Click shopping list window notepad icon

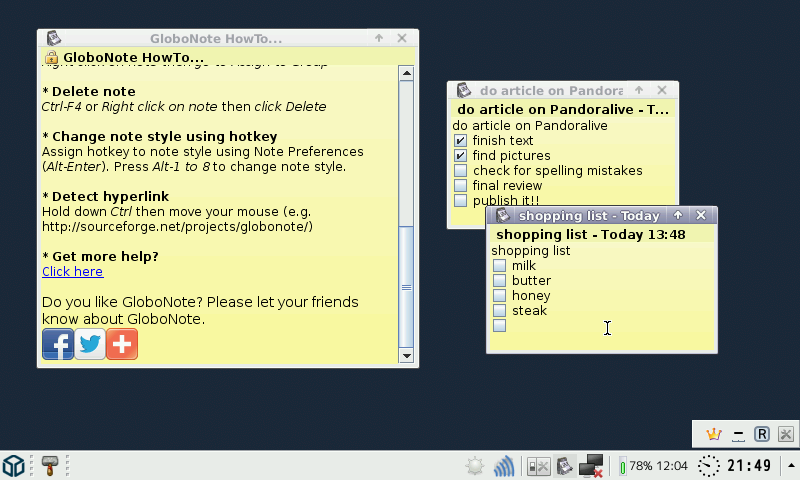tap(503, 215)
